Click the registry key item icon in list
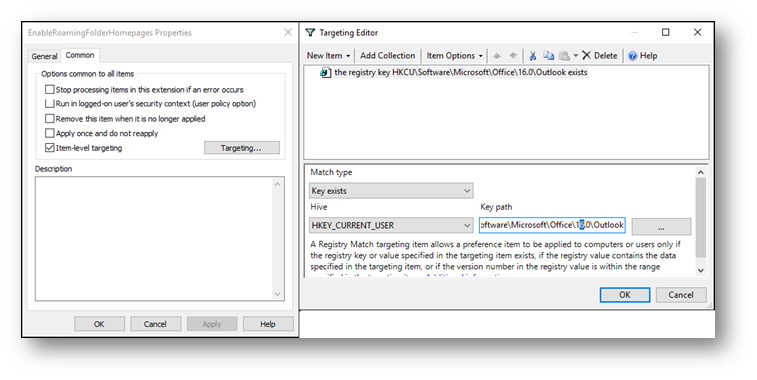This screenshot has height=380, width=757. [x=325, y=72]
